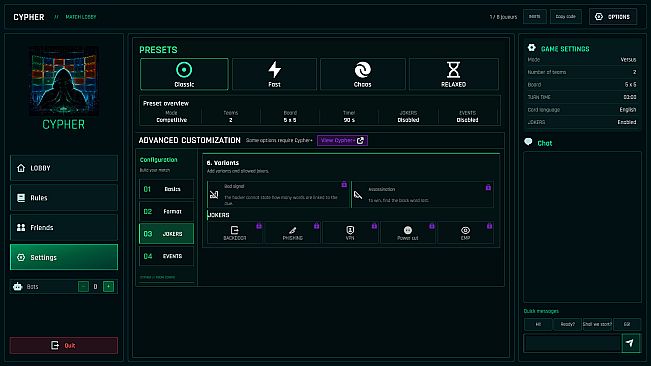Click the purple lock on VPN joker
651x366 pixels.
(374, 226)
